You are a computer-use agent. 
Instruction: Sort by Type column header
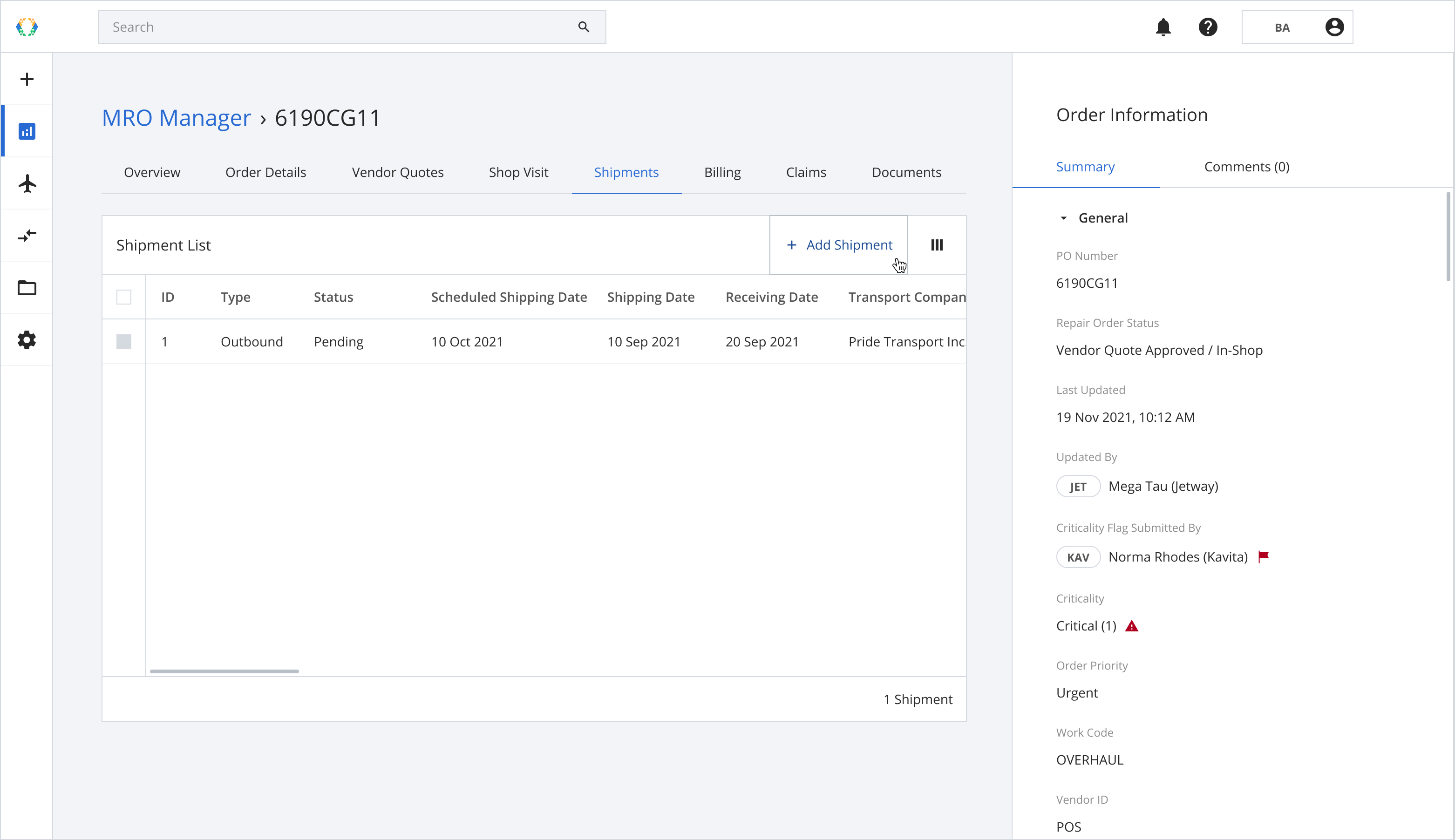[235, 297]
